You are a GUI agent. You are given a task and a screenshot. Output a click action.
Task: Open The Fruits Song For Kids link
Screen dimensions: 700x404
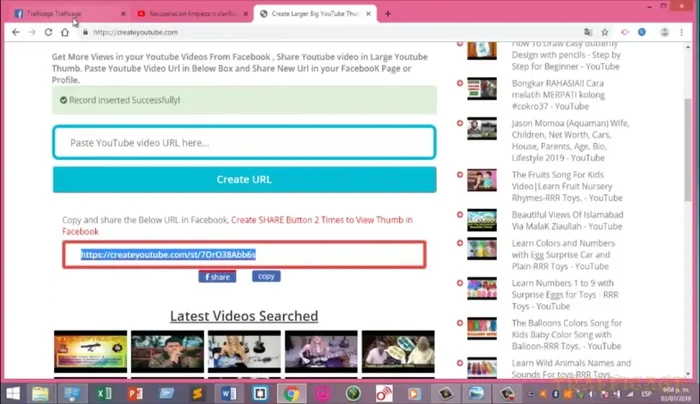567,186
